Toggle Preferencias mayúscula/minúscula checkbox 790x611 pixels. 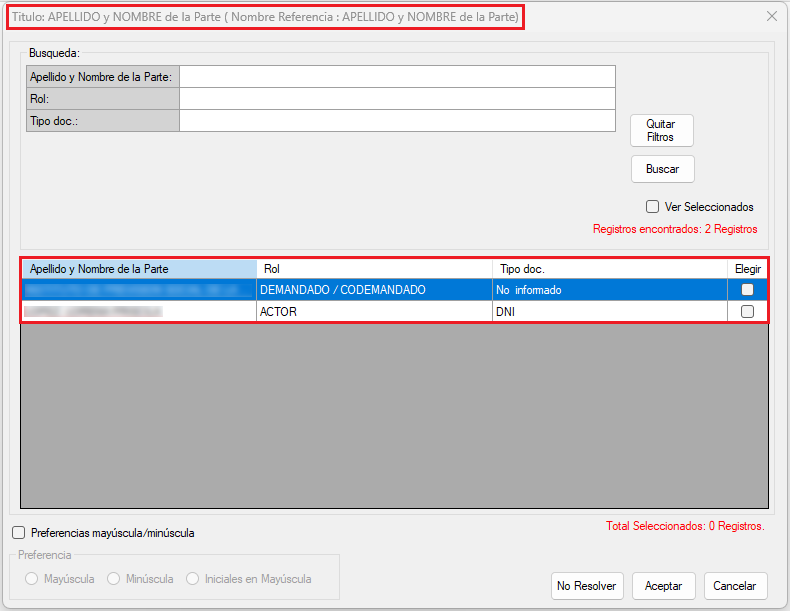[x=19, y=533]
